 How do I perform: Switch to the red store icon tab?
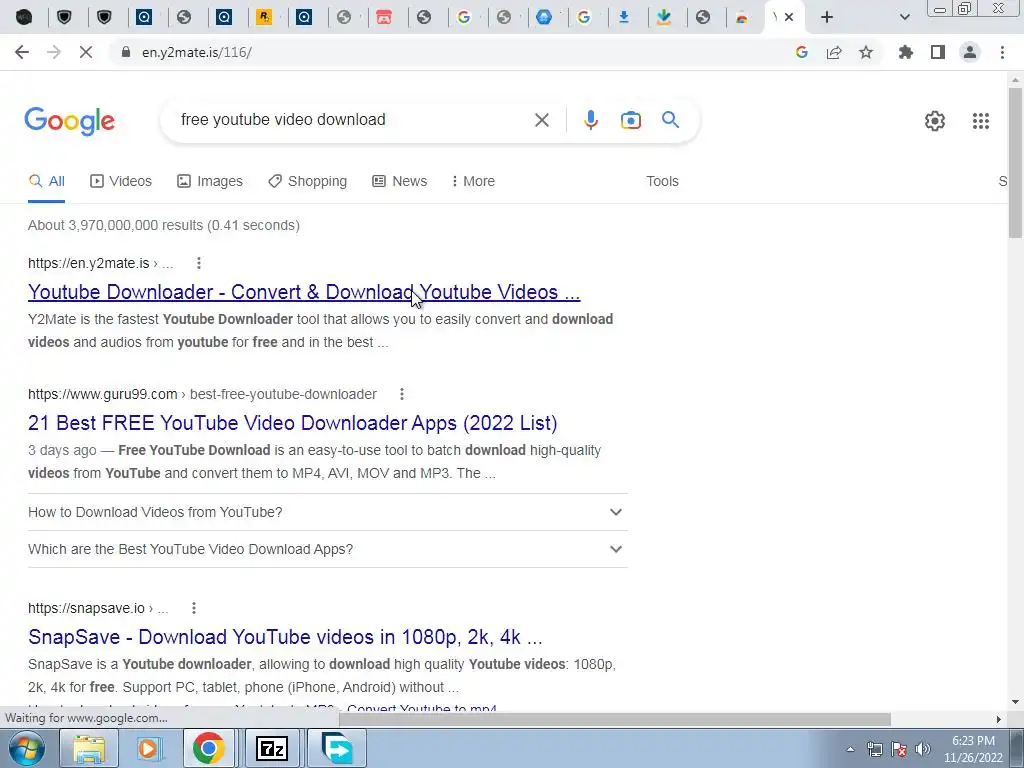pyautogui.click(x=384, y=17)
